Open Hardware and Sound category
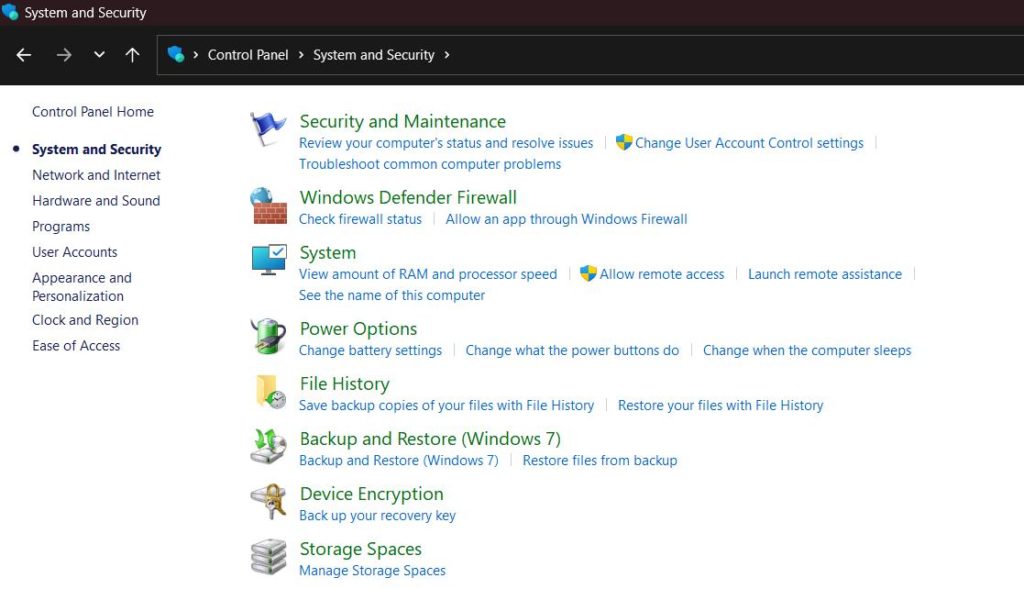Image resolution: width=1024 pixels, height=589 pixels. 96,201
